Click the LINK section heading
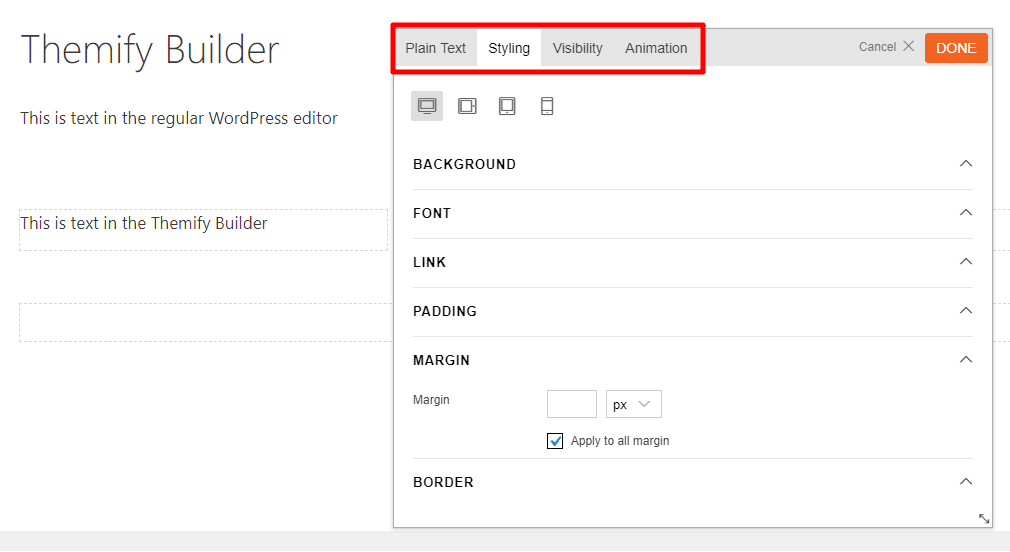Screen dimensions: 1010x552 click(x=429, y=262)
